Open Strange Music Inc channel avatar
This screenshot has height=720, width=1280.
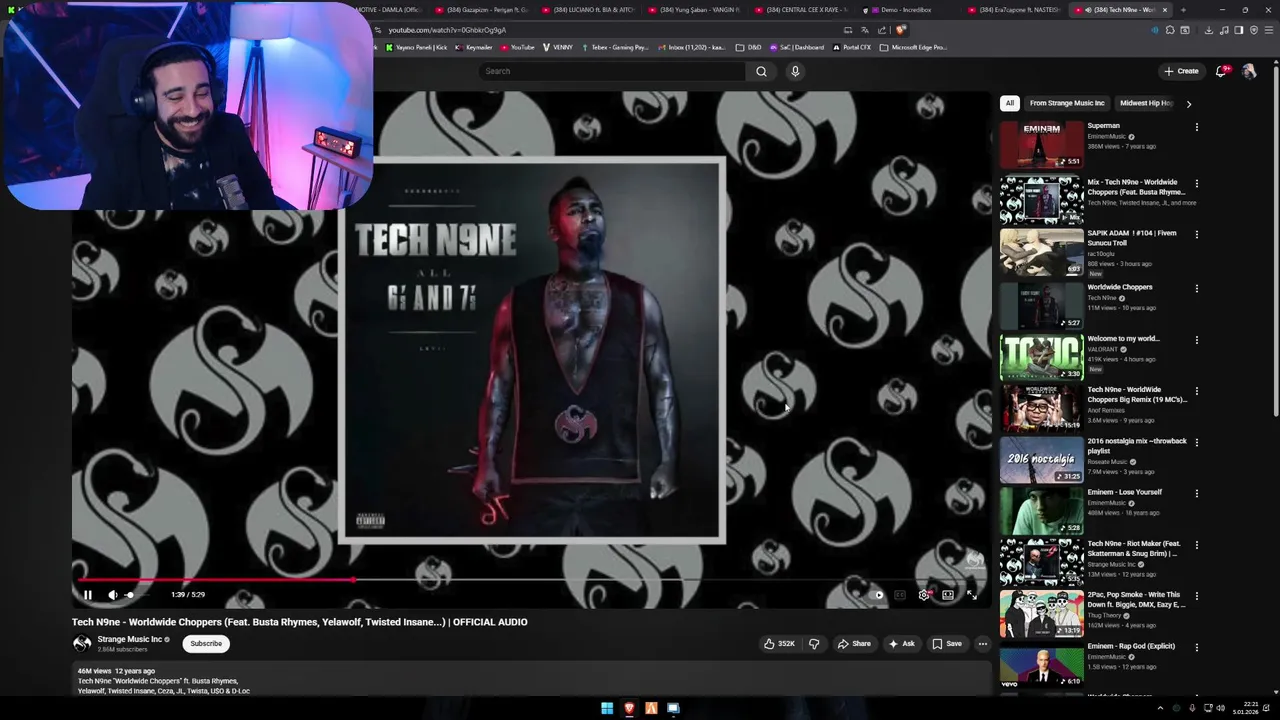pyautogui.click(x=82, y=644)
